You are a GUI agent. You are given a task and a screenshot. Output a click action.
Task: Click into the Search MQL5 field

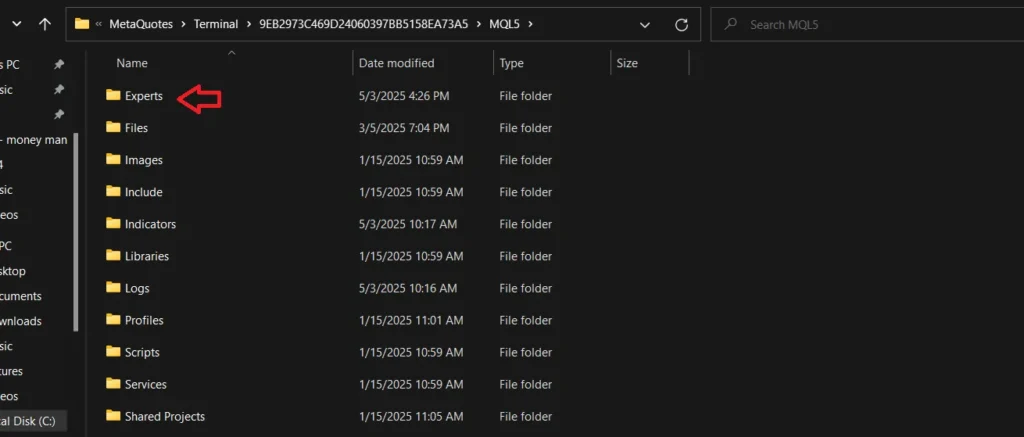[867, 25]
